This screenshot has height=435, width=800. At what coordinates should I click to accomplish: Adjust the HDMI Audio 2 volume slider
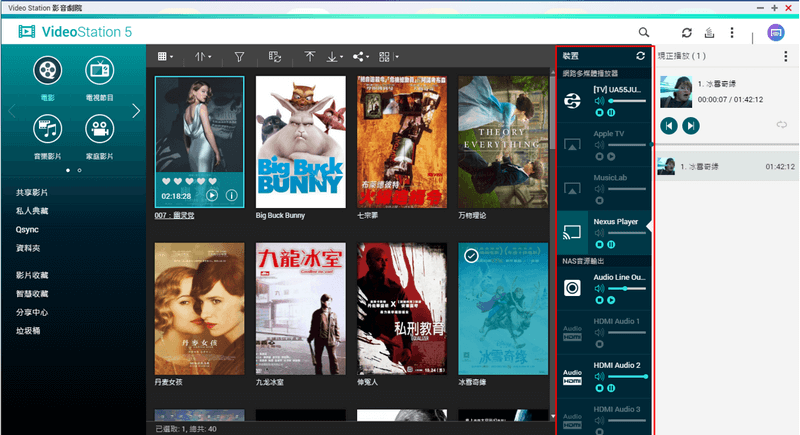click(x=628, y=376)
